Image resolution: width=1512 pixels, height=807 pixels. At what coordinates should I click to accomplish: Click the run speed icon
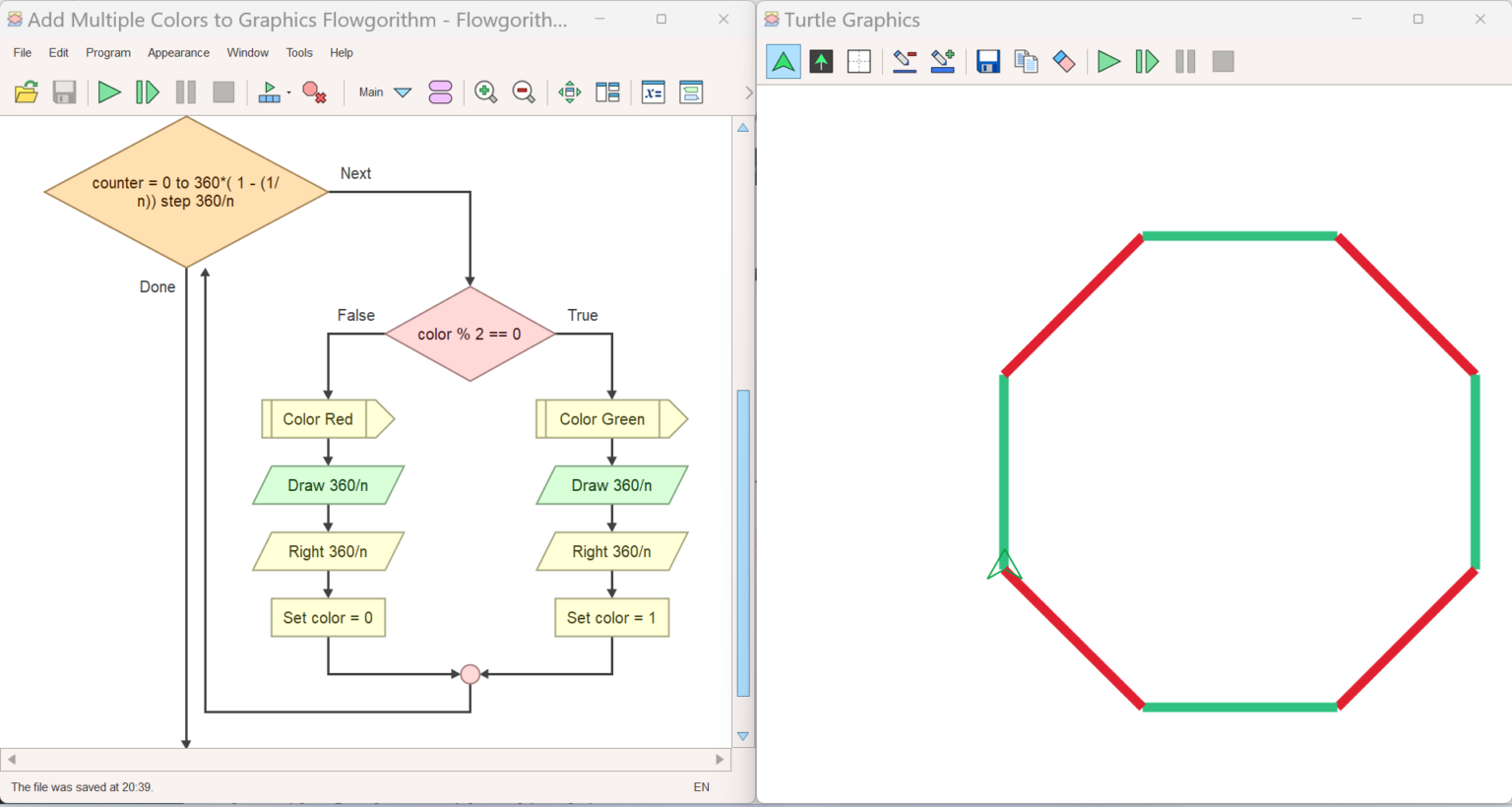(x=269, y=93)
